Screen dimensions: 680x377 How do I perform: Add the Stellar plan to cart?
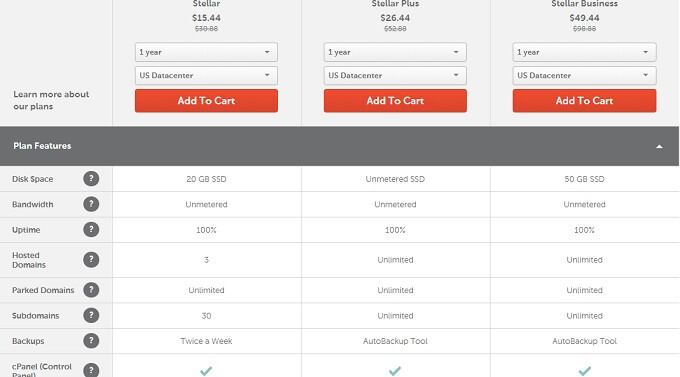(x=206, y=101)
